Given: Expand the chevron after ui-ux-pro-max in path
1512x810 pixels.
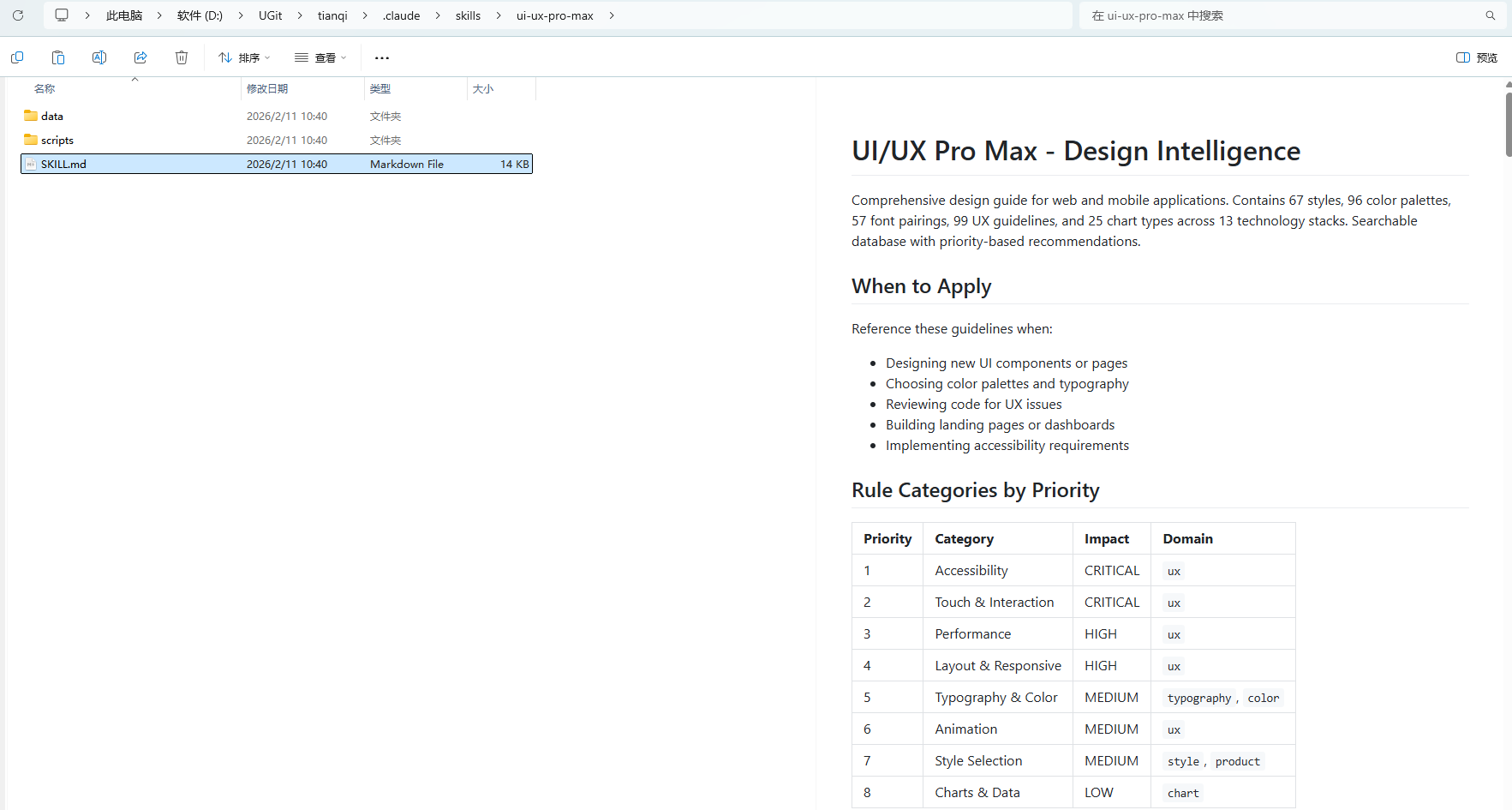Looking at the screenshot, I should [x=612, y=15].
